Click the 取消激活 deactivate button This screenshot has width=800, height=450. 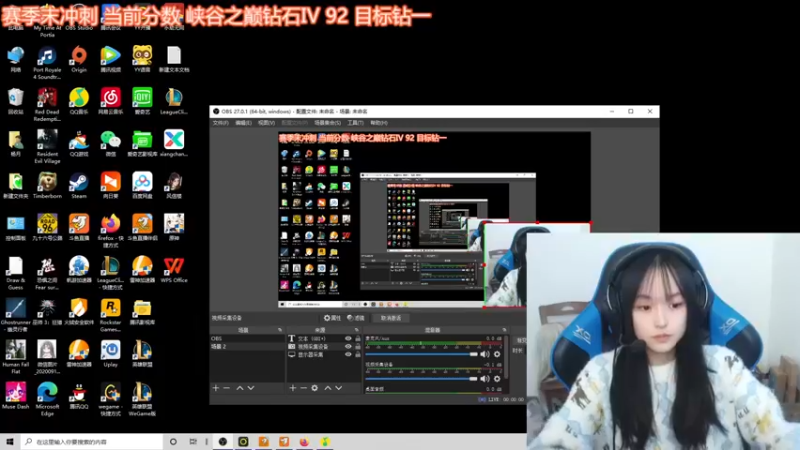pyautogui.click(x=391, y=318)
